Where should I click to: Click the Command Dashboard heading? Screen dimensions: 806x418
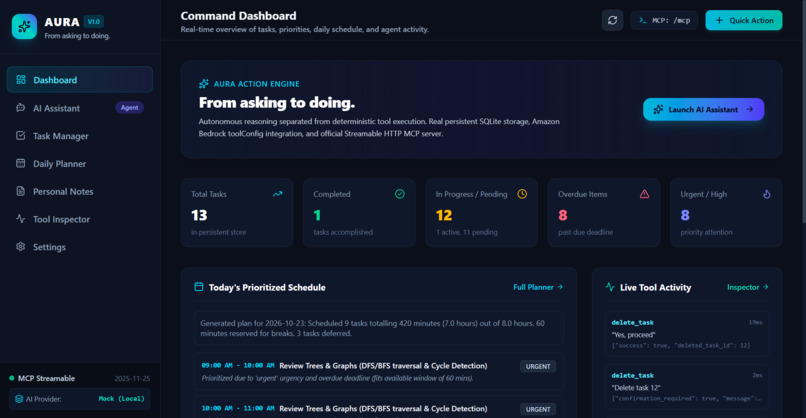tap(238, 16)
